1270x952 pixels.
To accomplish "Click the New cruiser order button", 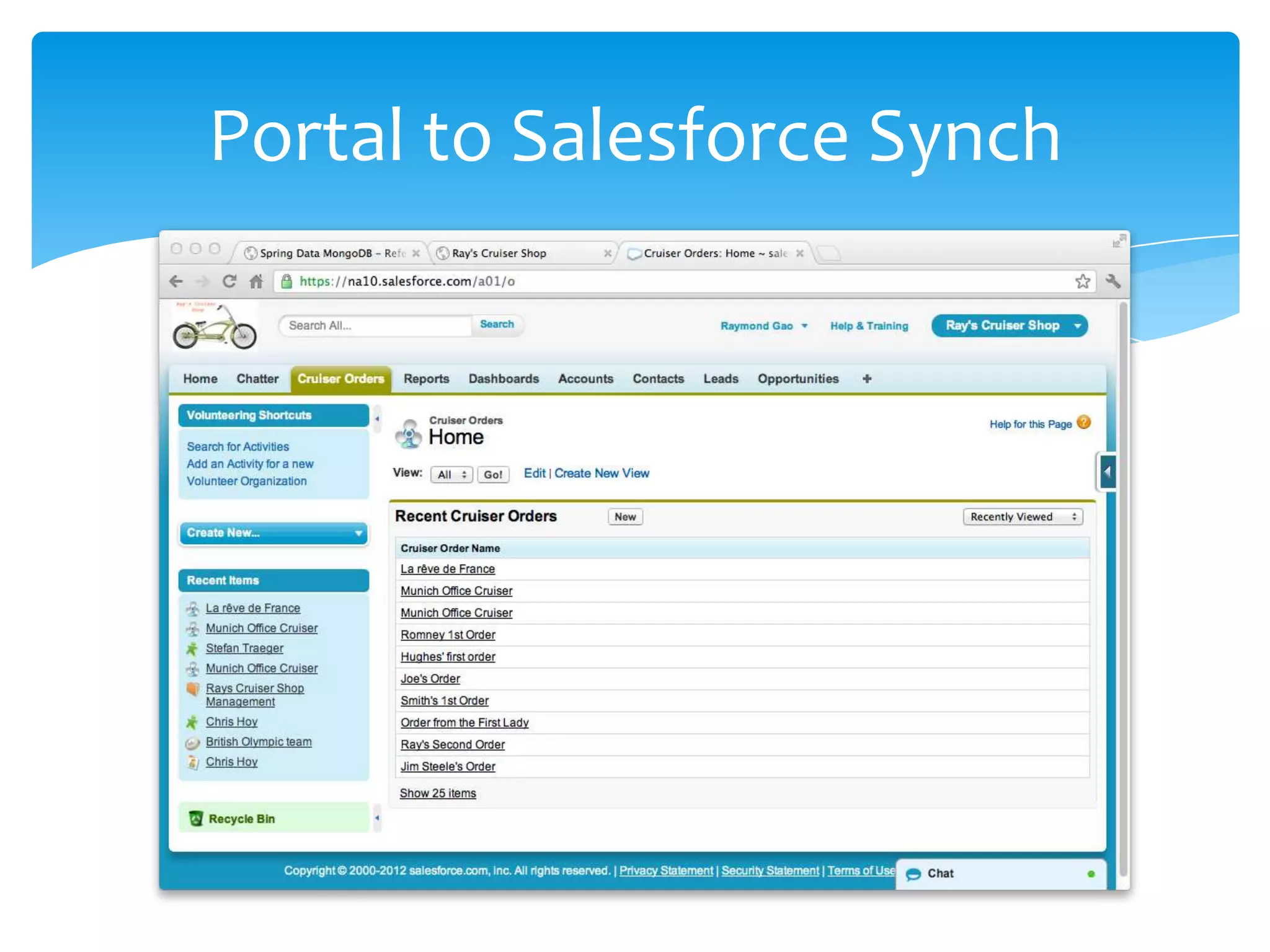I will coord(625,517).
